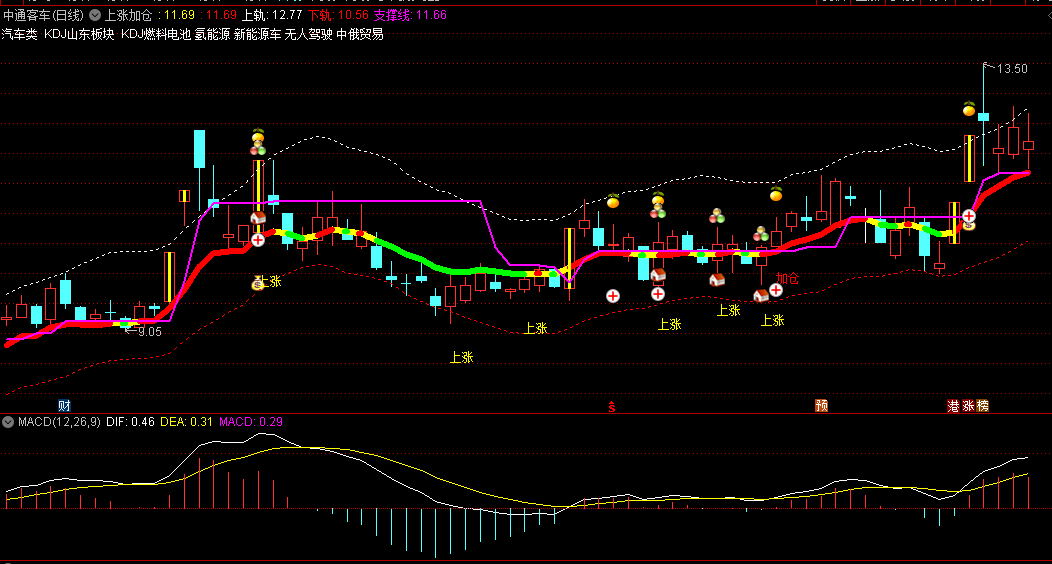Click the 港 marker at bottom right
Screen dimensions: 1052x564
(954, 406)
